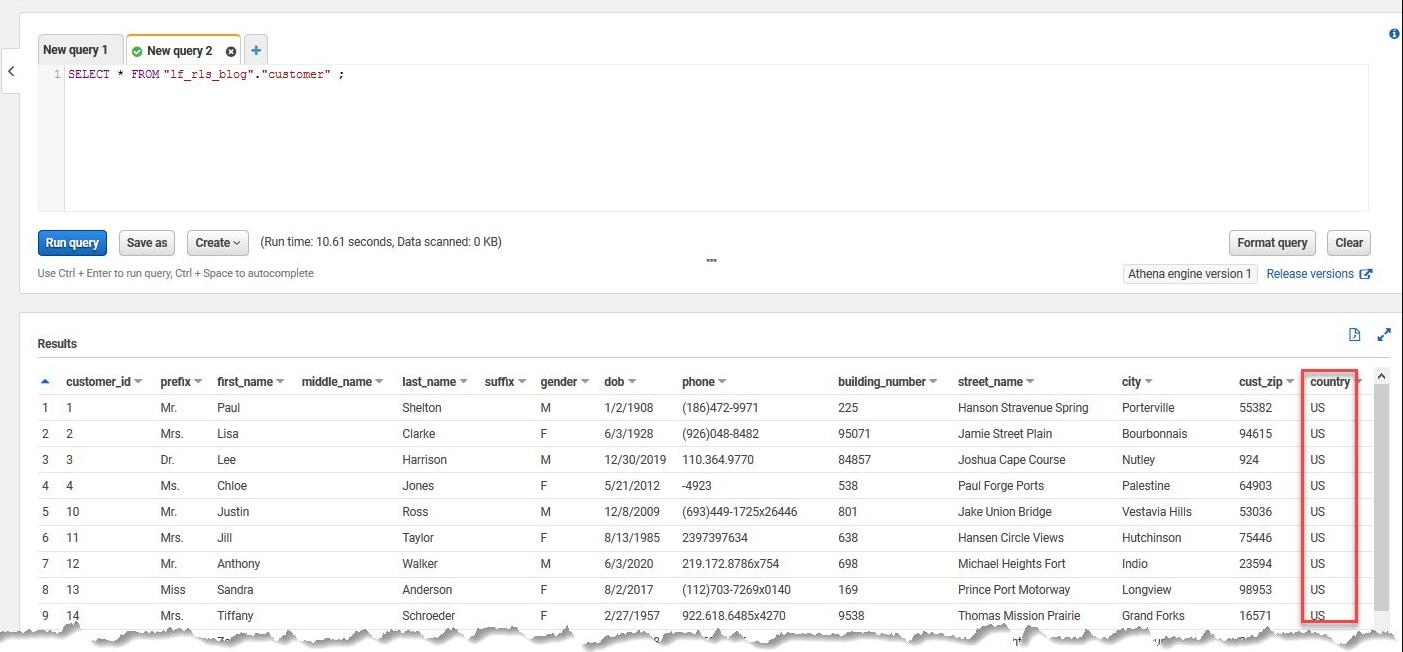Select the New query 2 tab
Screen dimensions: 1403x652
pyautogui.click(x=179, y=51)
